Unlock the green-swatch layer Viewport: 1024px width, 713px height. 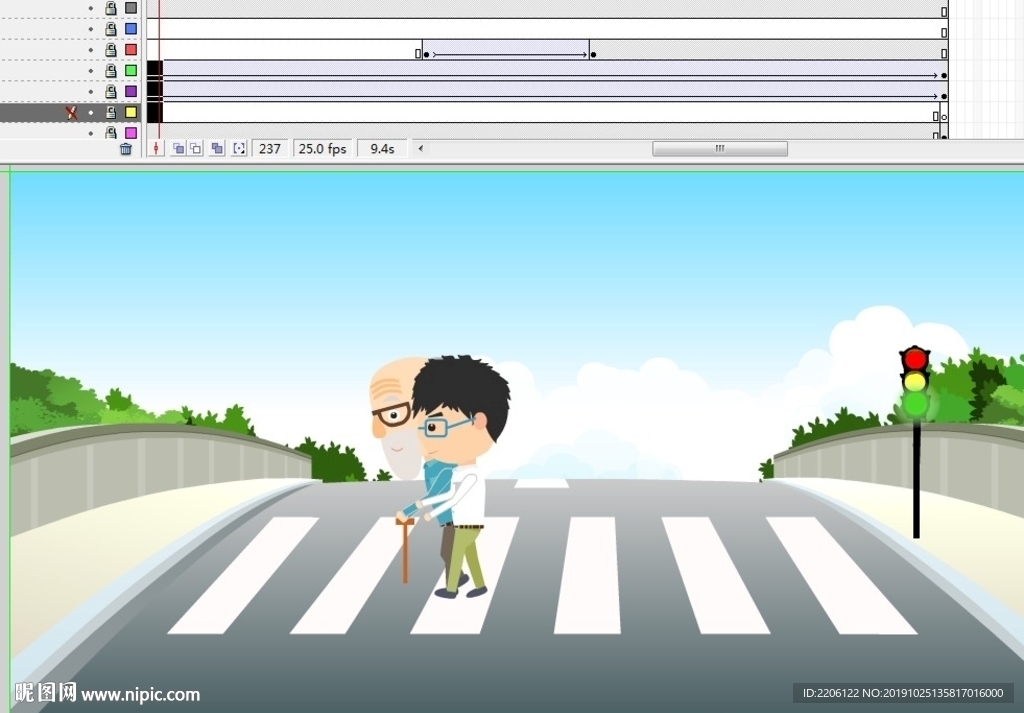pos(111,71)
